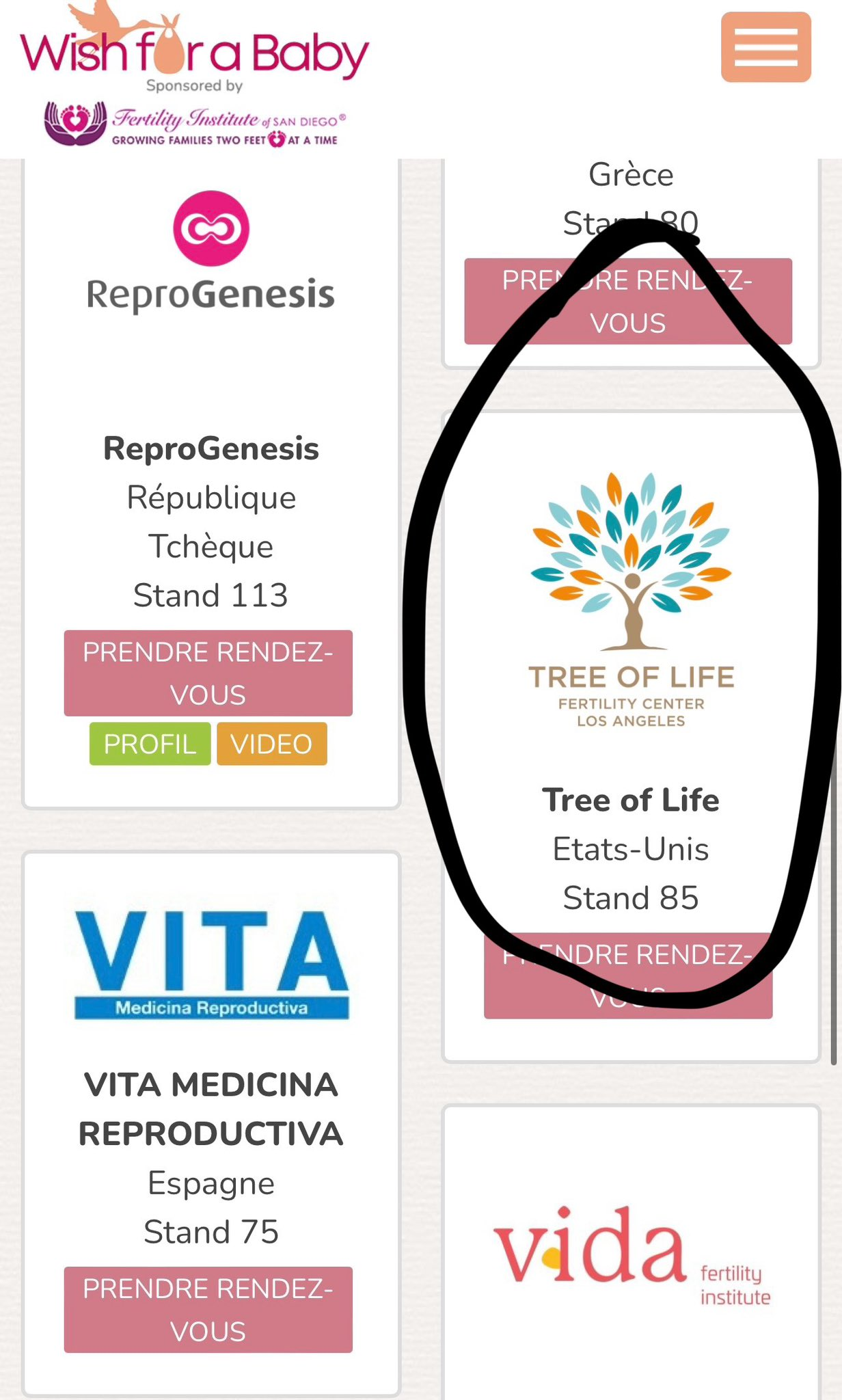The height and width of the screenshot is (1400, 842).
Task: Play the ReproGenesis VIDEO
Action: pos(271,744)
